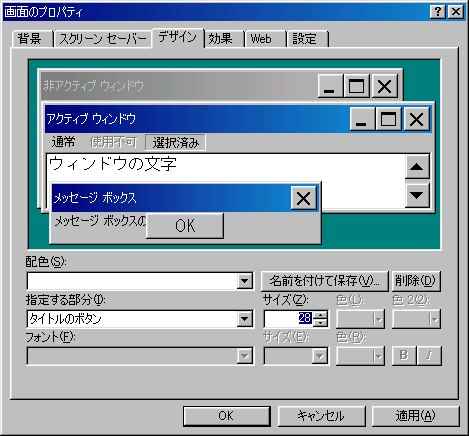Click the maximize icon of the active window preview
This screenshot has width=469, height=436.
[x=388, y=119]
